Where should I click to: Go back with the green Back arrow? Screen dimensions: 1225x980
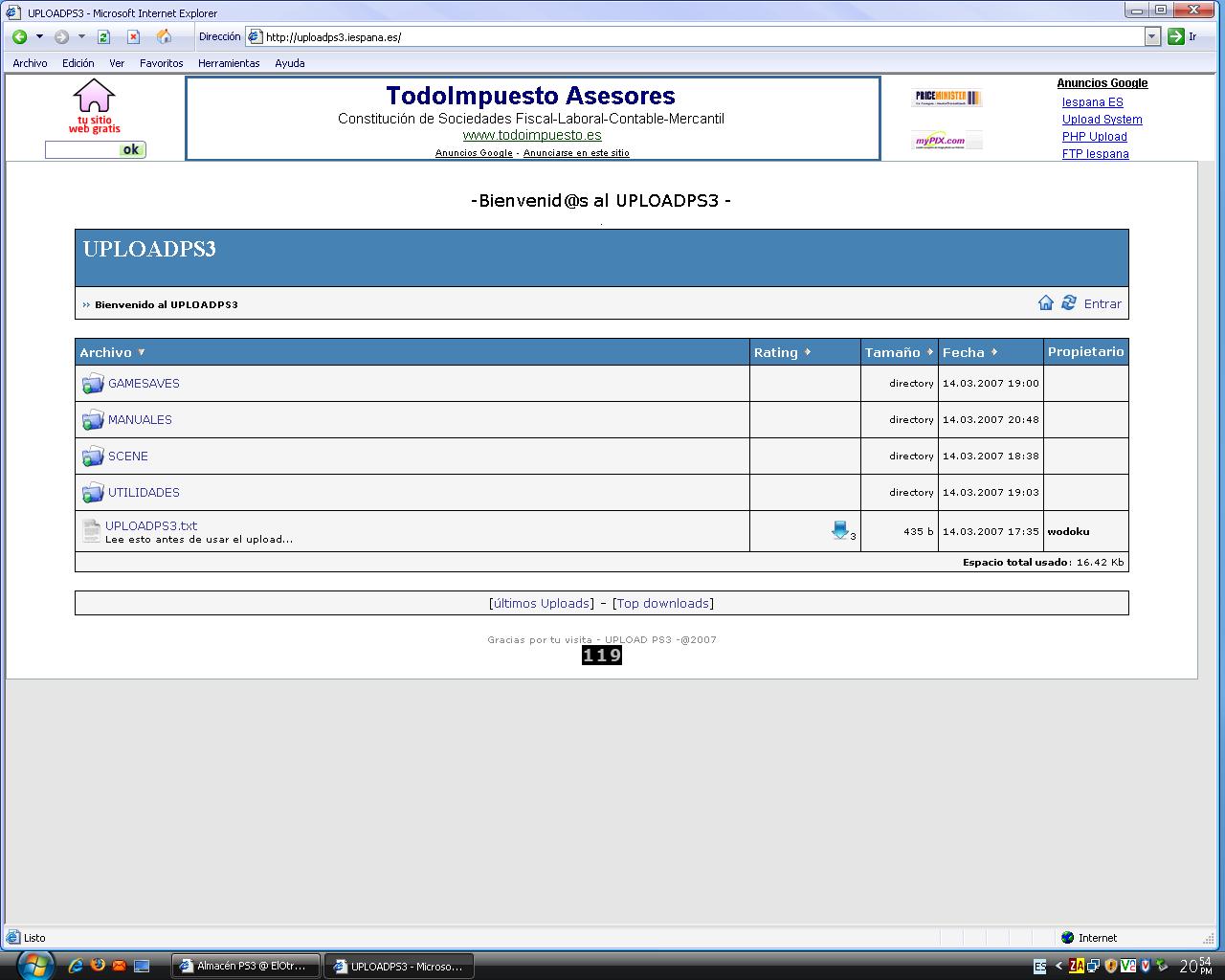(19, 37)
